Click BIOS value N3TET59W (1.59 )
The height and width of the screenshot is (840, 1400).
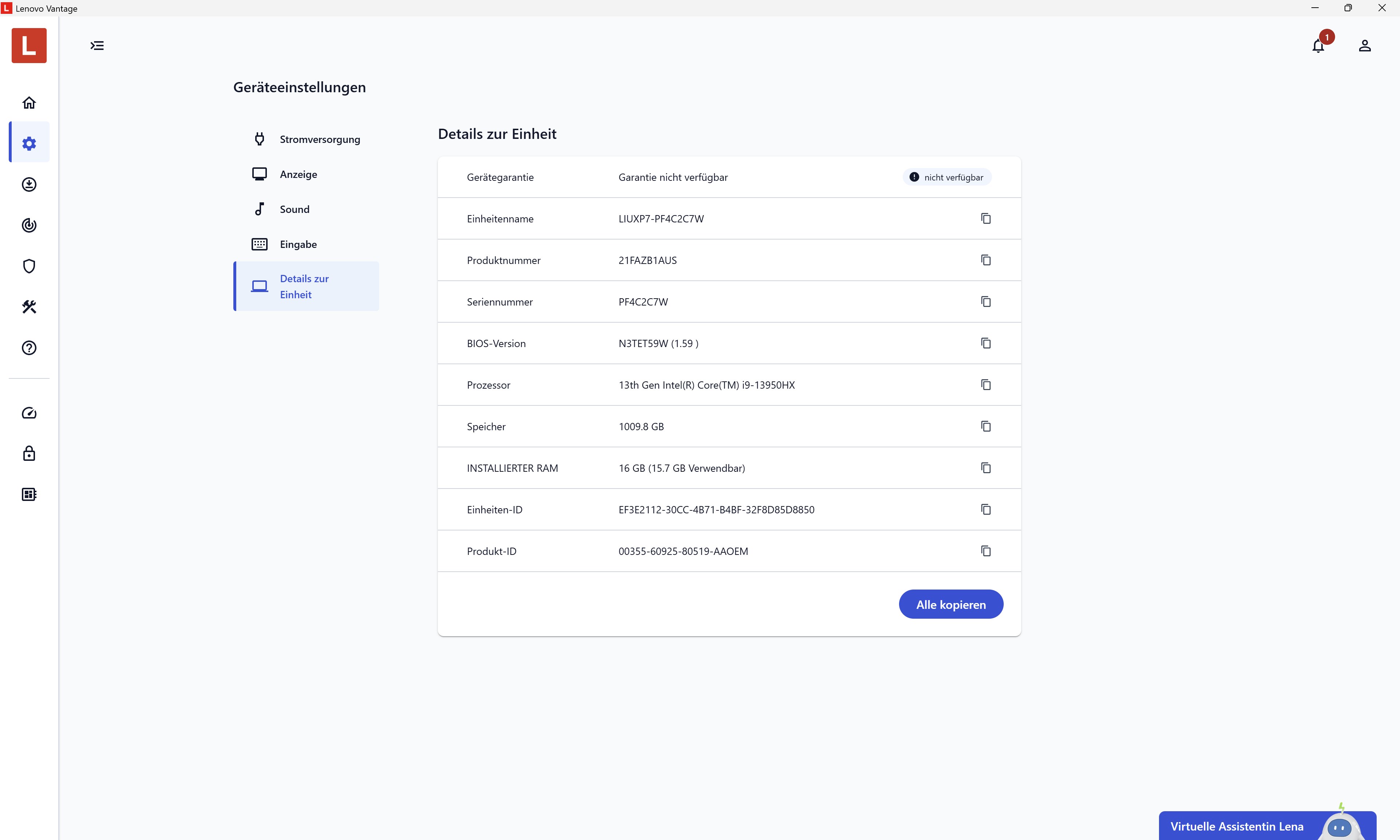[x=658, y=343]
